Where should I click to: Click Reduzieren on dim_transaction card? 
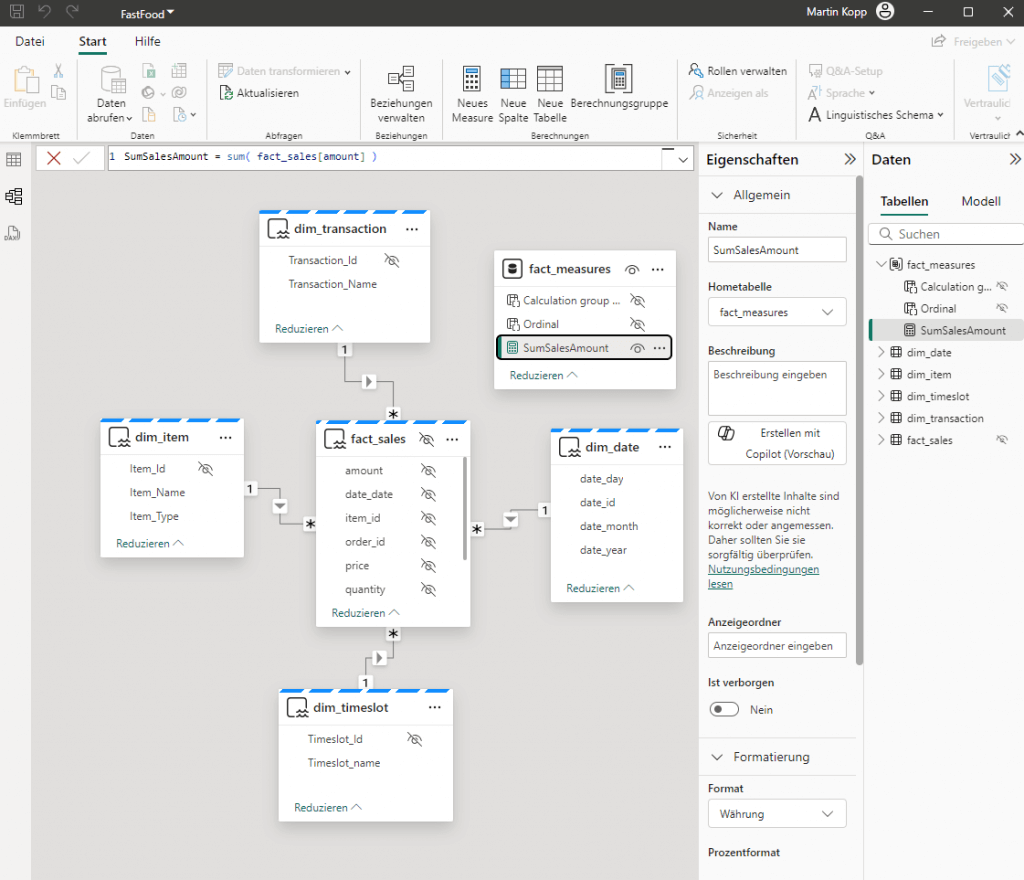pyautogui.click(x=308, y=328)
